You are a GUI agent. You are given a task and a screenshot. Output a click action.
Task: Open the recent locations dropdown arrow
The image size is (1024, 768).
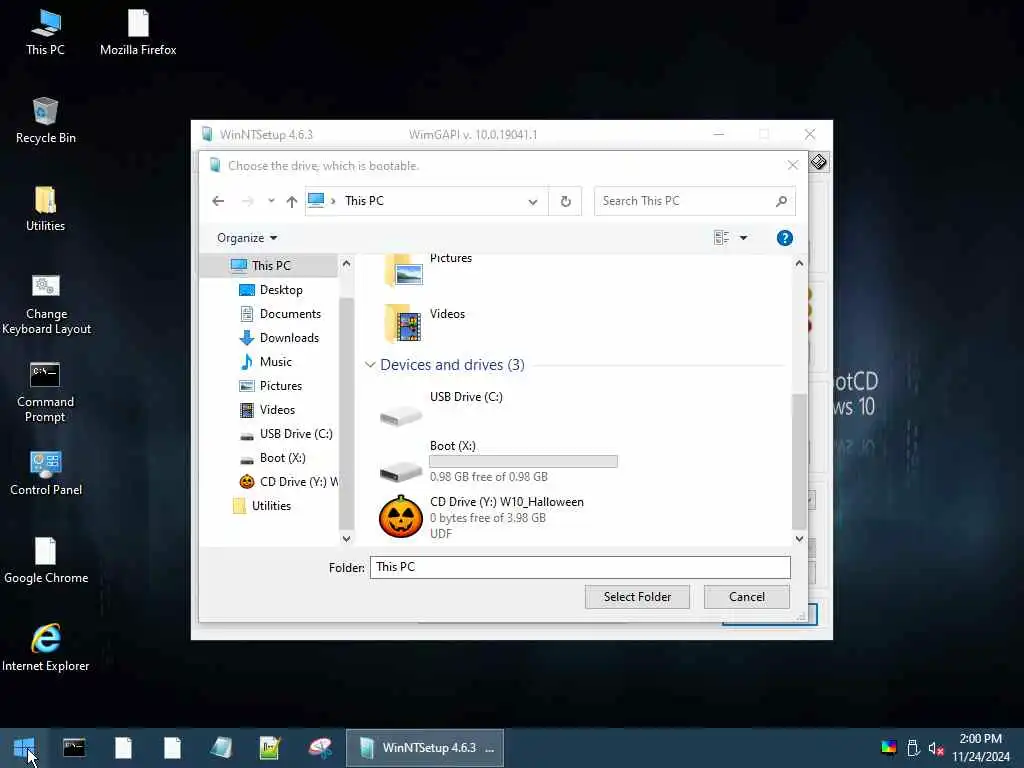click(x=271, y=201)
